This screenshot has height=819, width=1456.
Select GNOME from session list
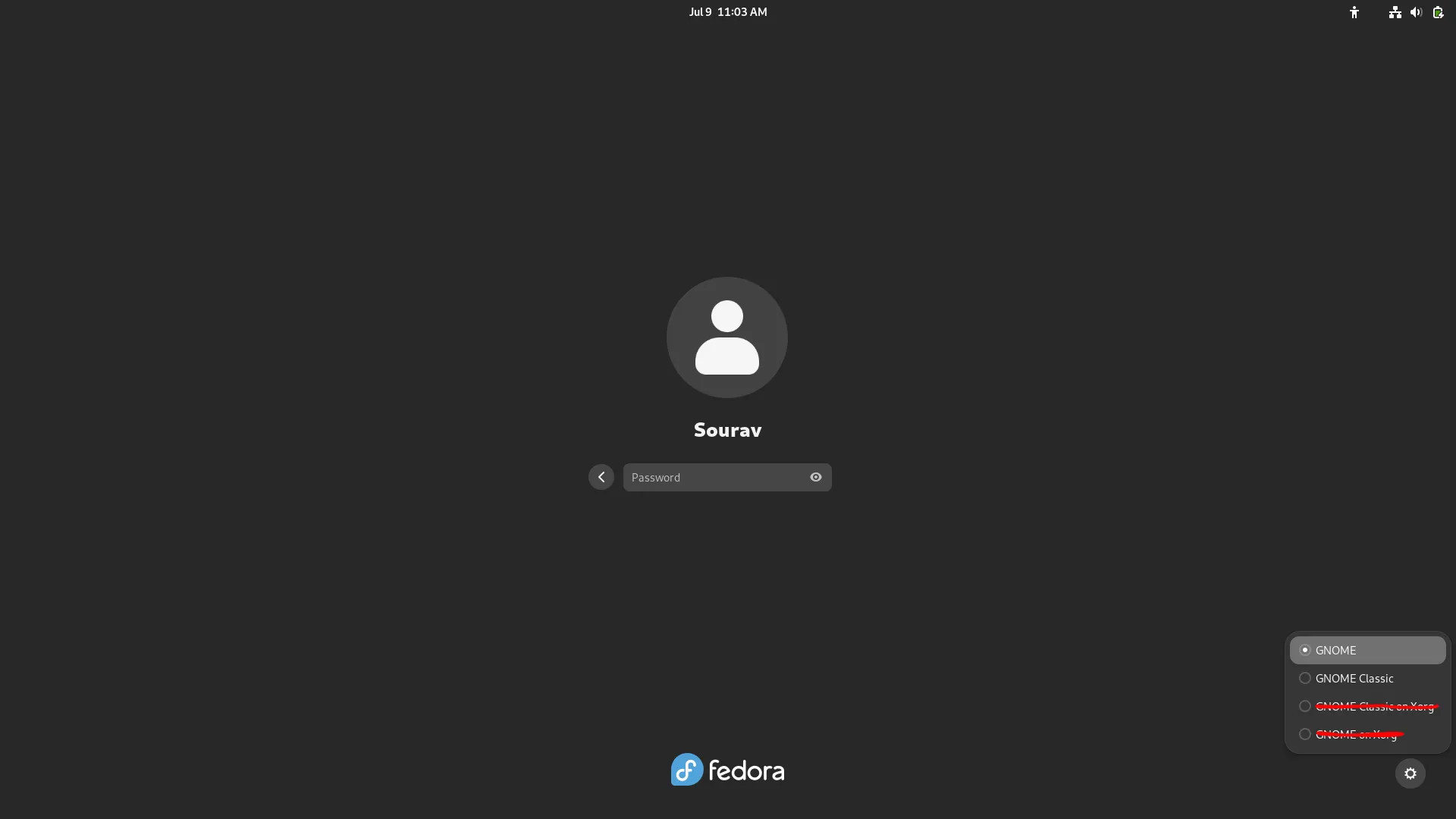pos(1366,650)
